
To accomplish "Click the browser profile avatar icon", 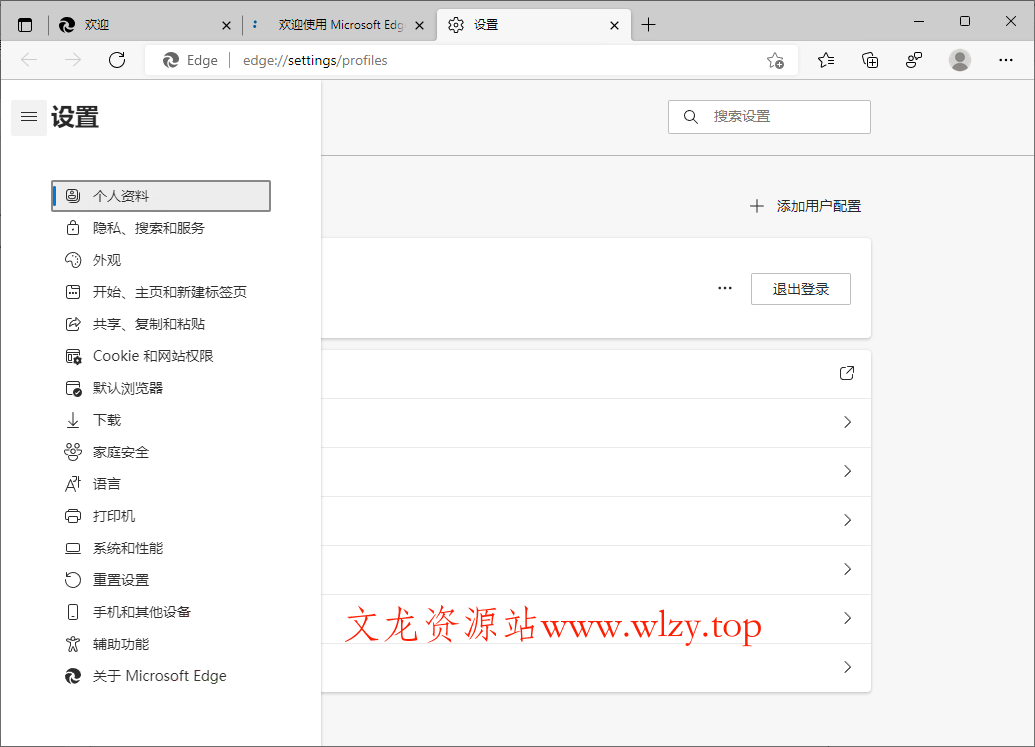I will (x=959, y=60).
